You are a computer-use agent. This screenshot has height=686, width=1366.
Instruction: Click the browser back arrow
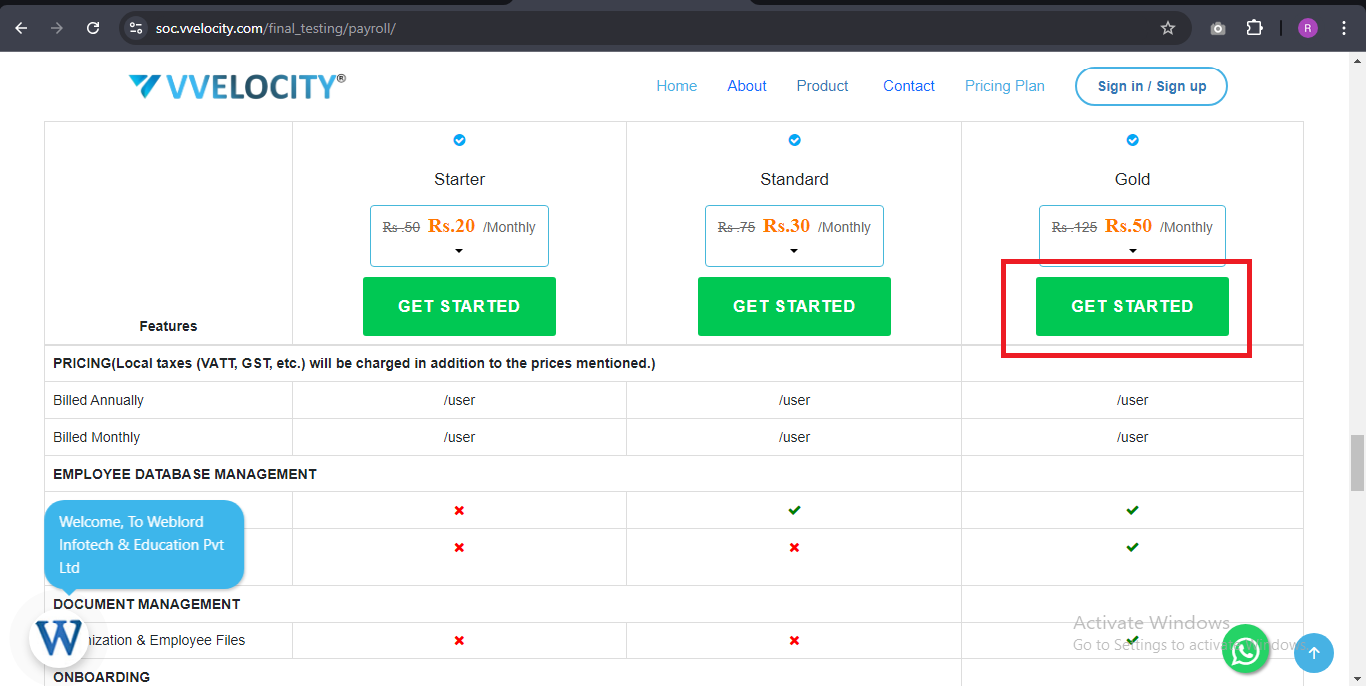[x=21, y=28]
